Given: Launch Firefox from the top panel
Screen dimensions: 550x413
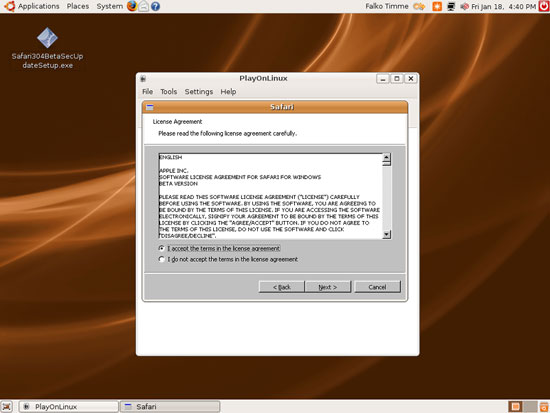Looking at the screenshot, I should click(132, 6).
